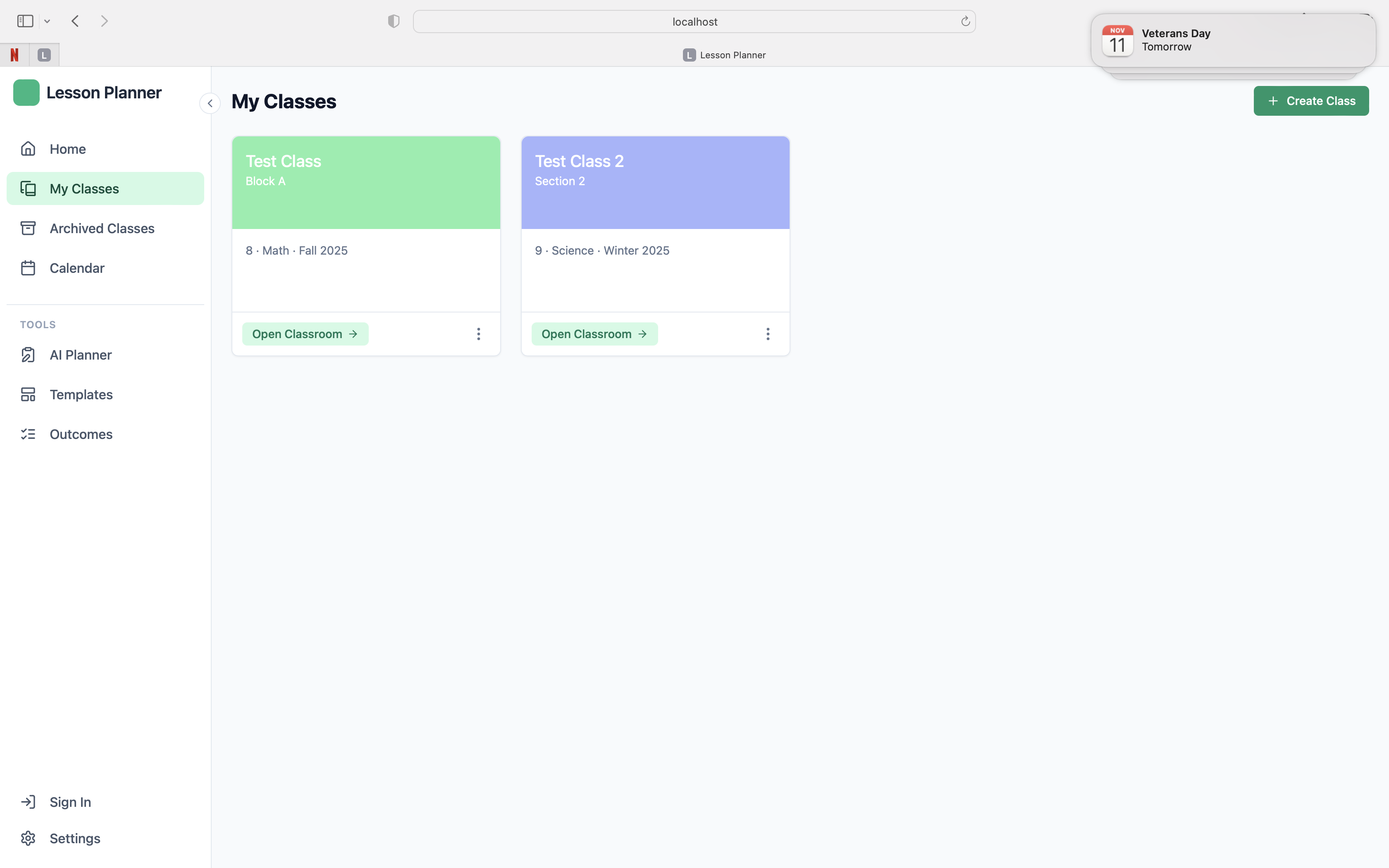Open Settings gear in sidebar
Viewport: 1389px width, 868px height.
click(28, 838)
